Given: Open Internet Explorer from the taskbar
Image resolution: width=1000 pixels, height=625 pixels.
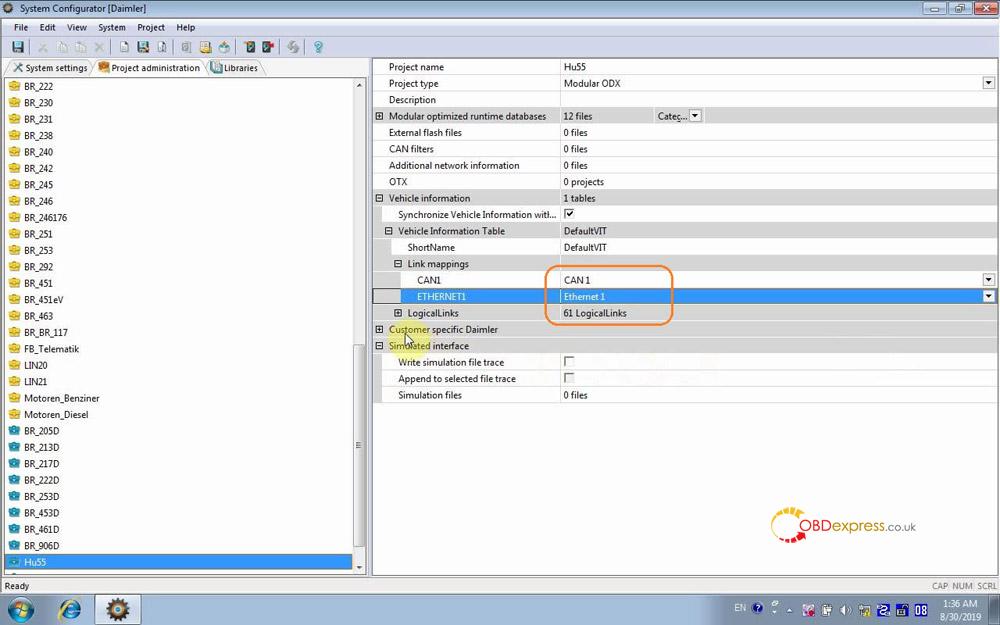Looking at the screenshot, I should click(x=70, y=608).
